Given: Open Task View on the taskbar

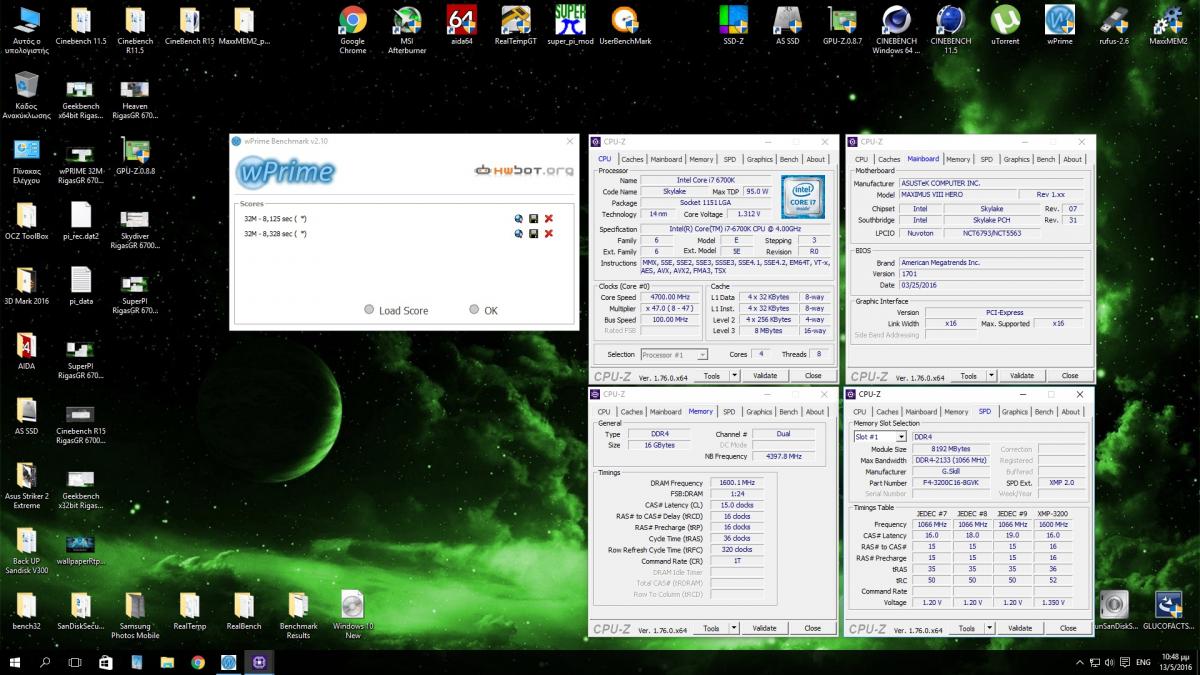Looking at the screenshot, I should [x=75, y=662].
